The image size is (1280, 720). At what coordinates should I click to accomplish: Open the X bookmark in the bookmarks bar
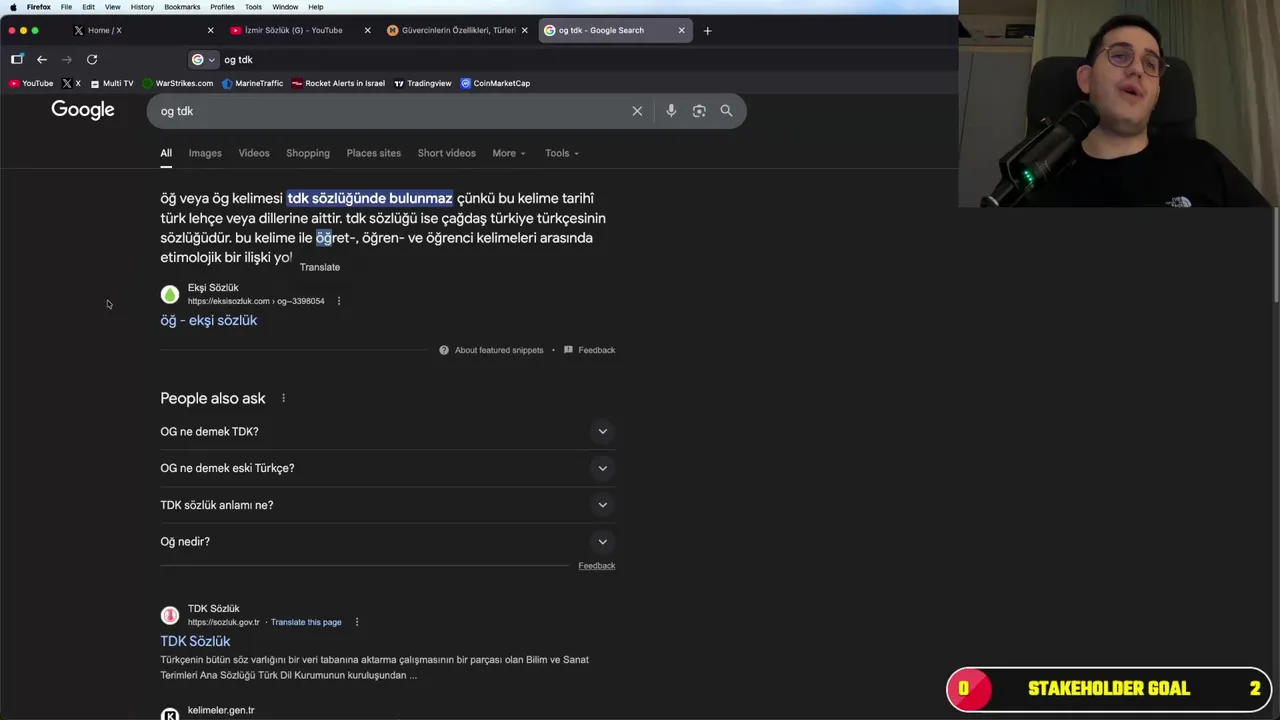71,83
